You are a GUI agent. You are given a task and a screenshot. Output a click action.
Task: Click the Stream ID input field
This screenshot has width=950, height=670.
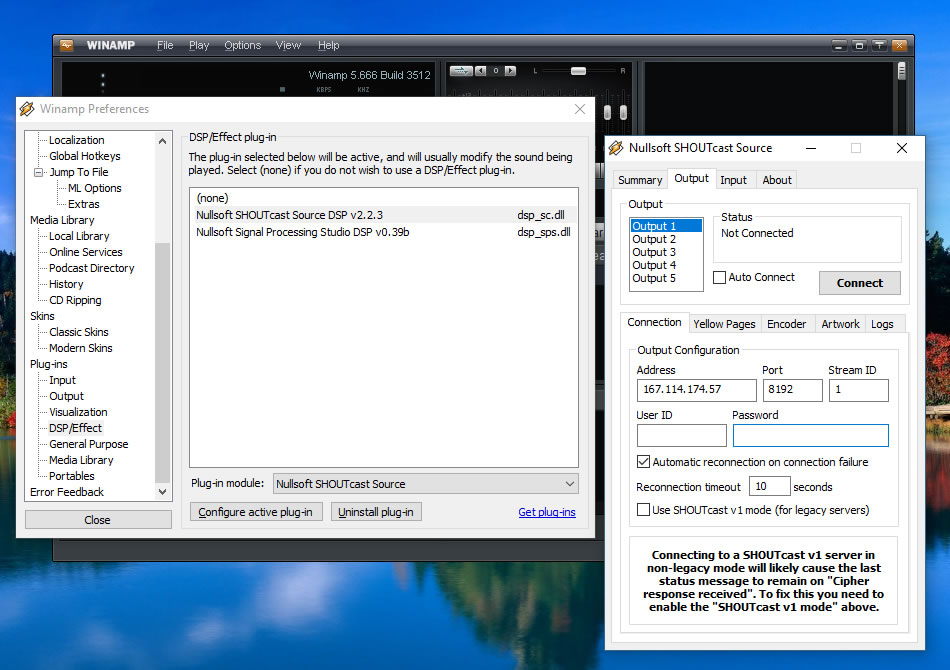[x=859, y=390]
